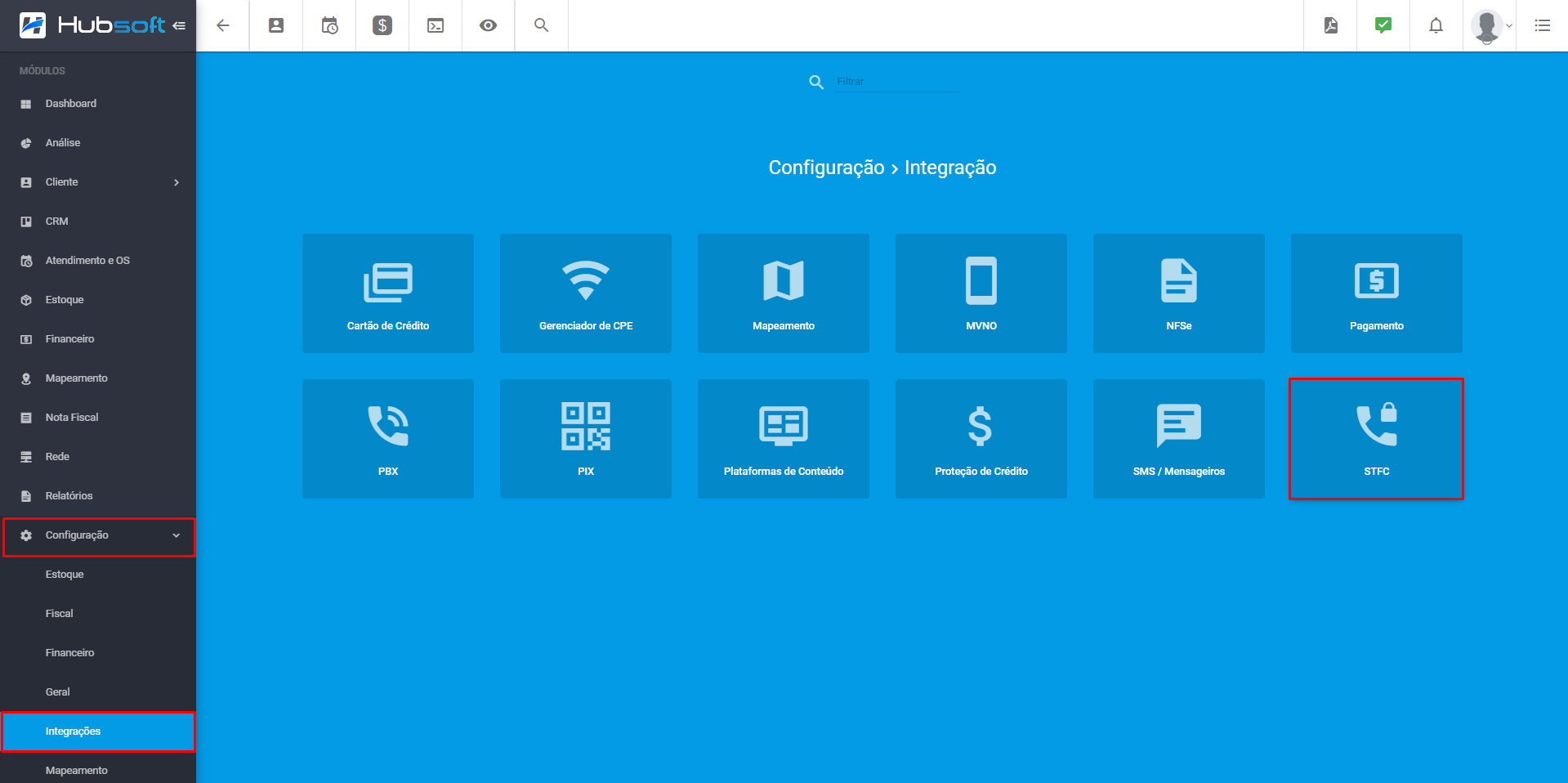Open the Gerenciador de CPE tile

(x=586, y=293)
